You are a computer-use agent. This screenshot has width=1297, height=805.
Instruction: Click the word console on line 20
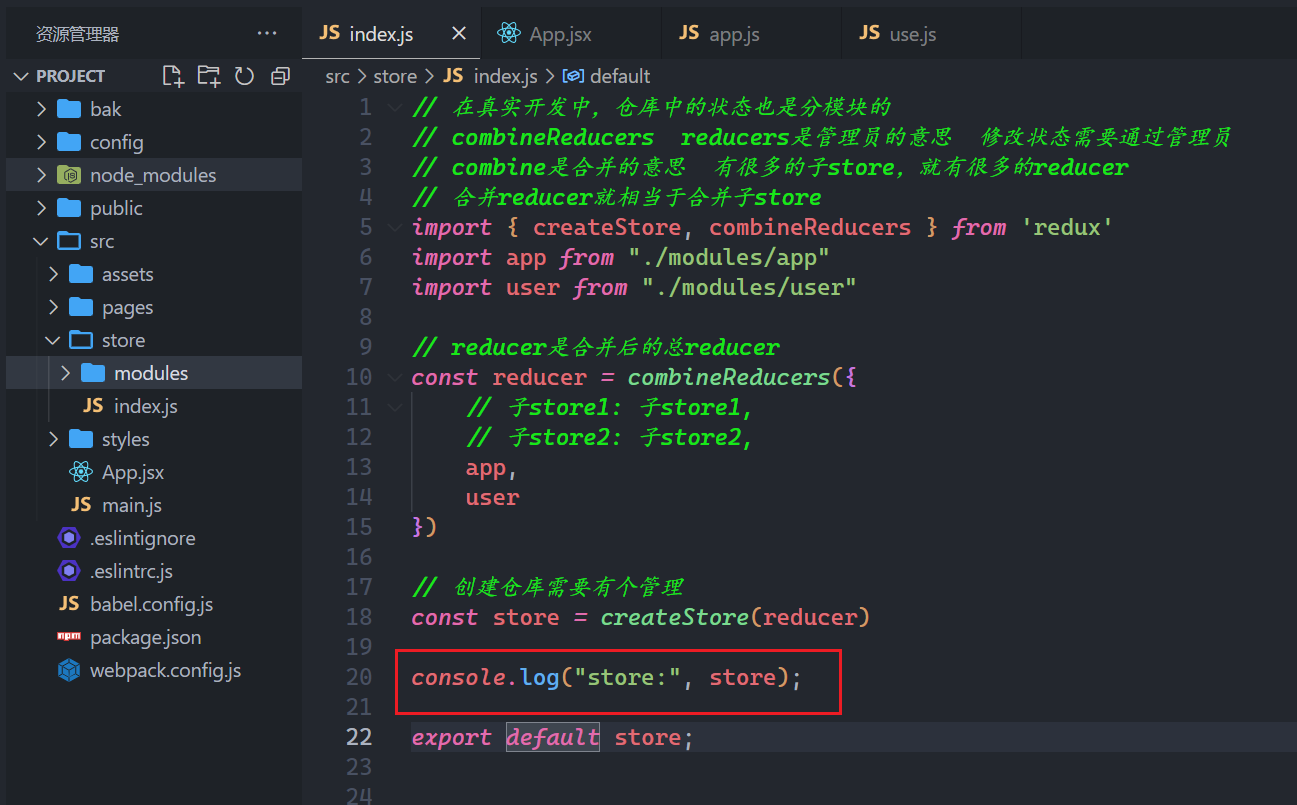(x=458, y=677)
